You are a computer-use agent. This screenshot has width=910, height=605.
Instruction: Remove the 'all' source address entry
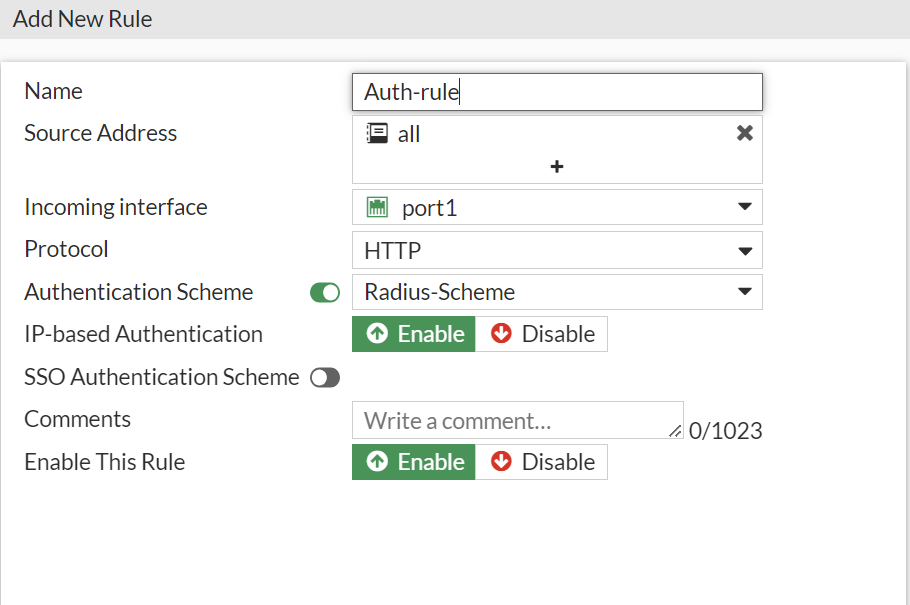(744, 133)
